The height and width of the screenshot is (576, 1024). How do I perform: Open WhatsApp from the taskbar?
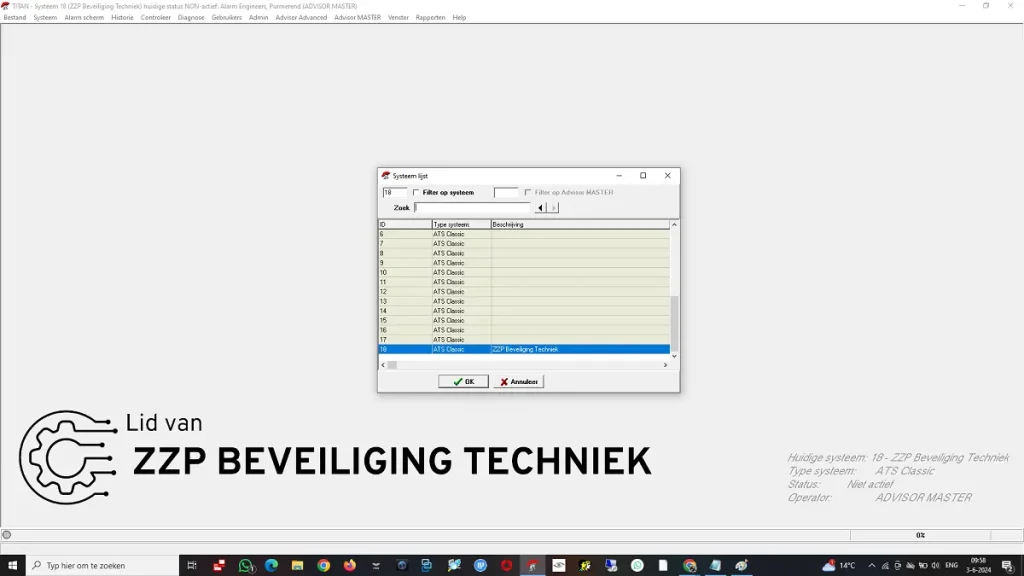246,565
